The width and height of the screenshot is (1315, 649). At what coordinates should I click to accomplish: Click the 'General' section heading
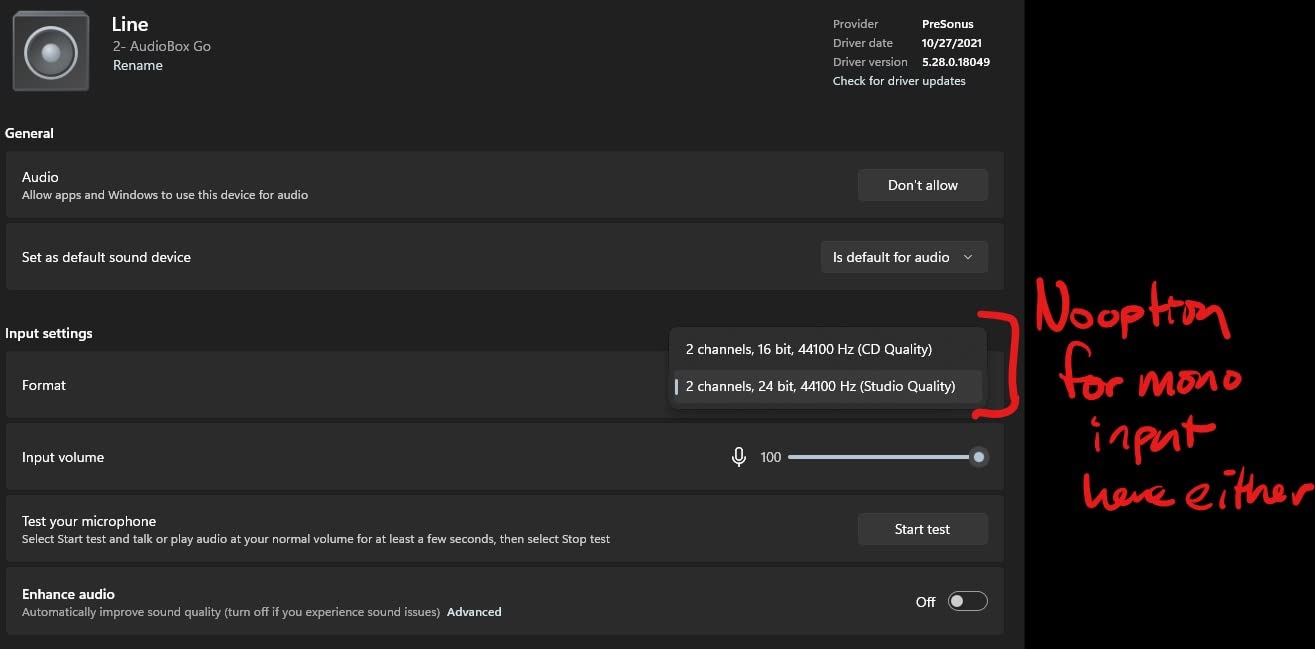(30, 133)
